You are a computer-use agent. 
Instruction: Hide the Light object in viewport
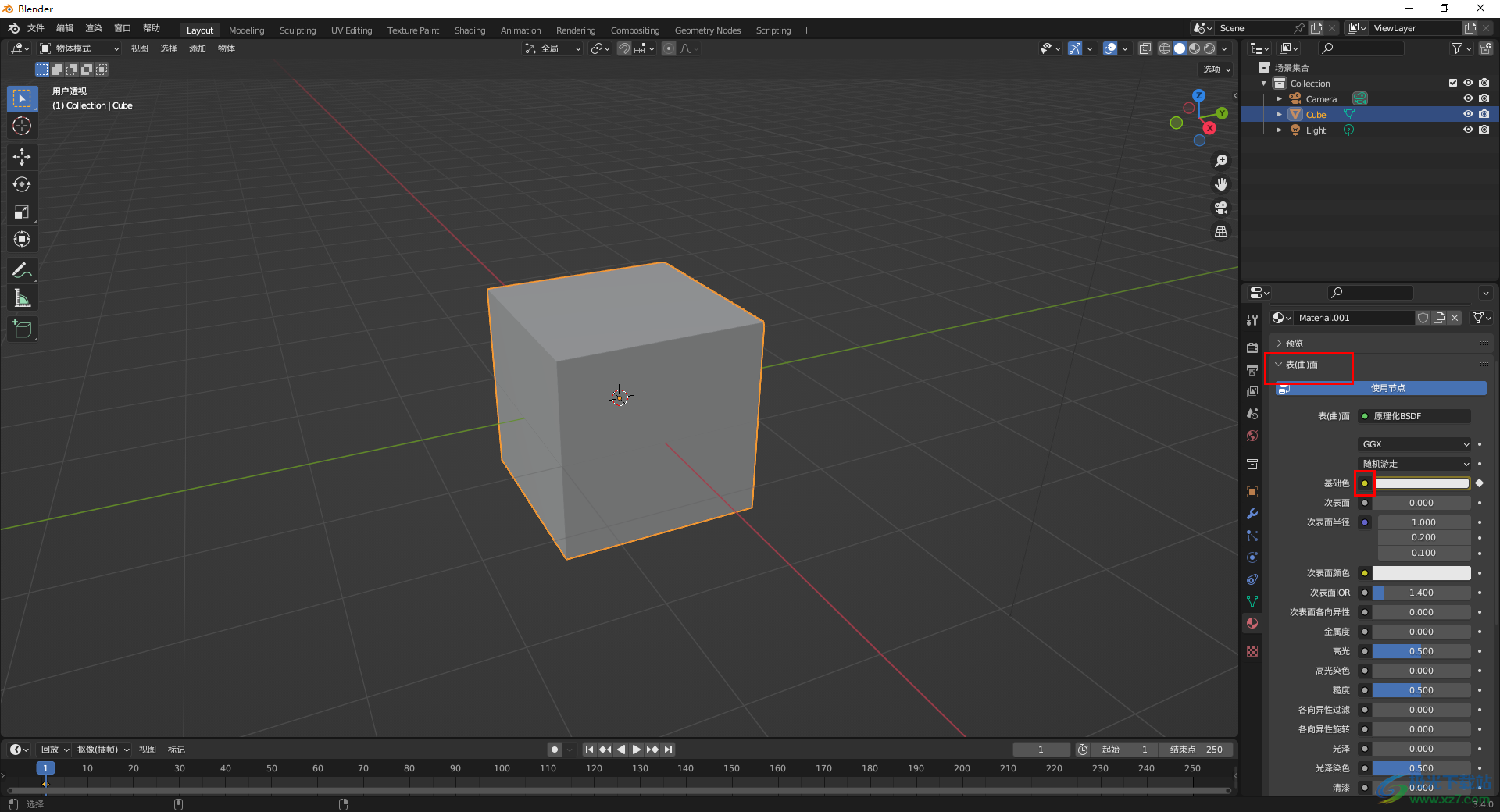click(x=1468, y=130)
